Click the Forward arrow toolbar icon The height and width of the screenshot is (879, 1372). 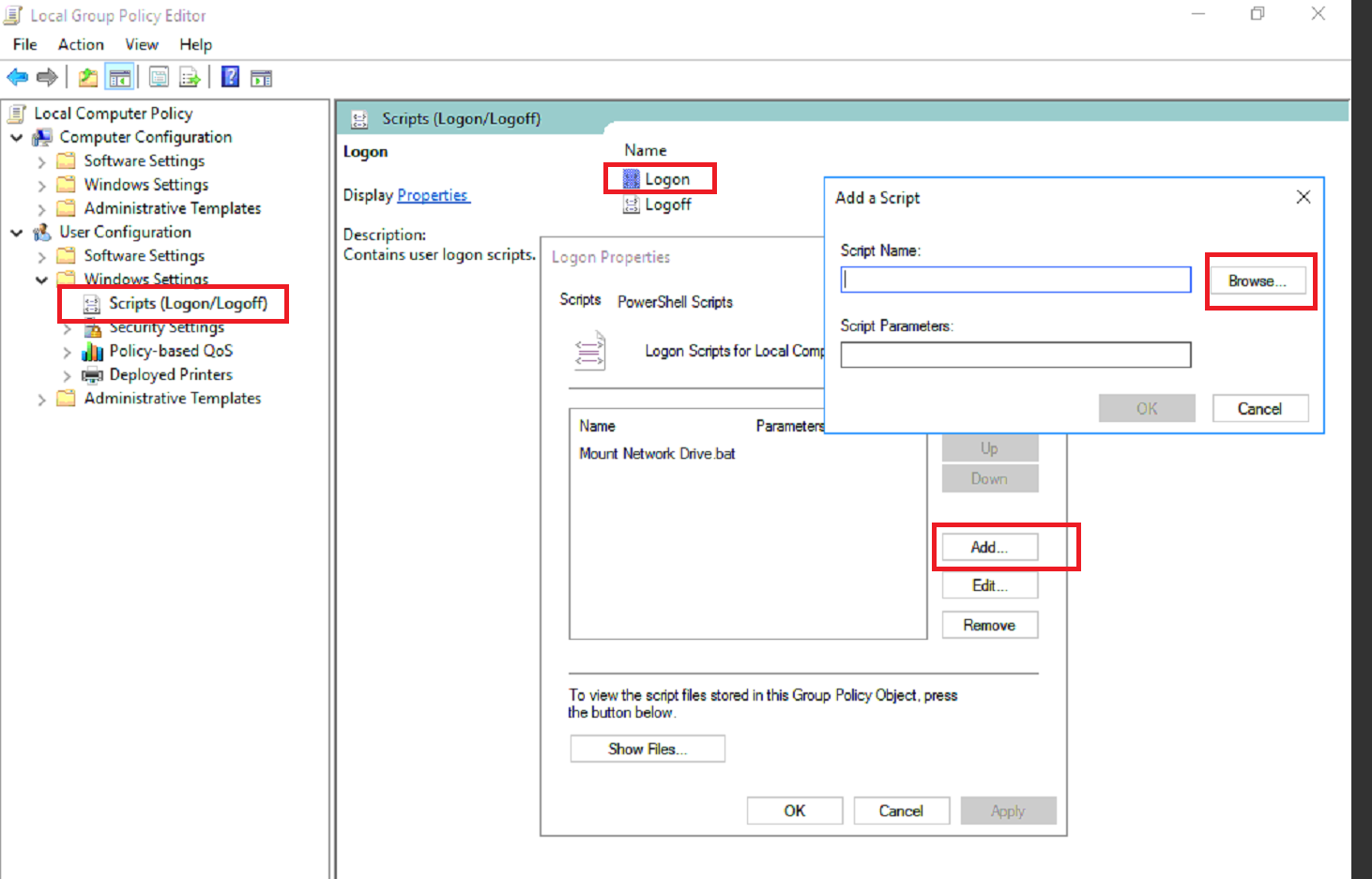(47, 78)
